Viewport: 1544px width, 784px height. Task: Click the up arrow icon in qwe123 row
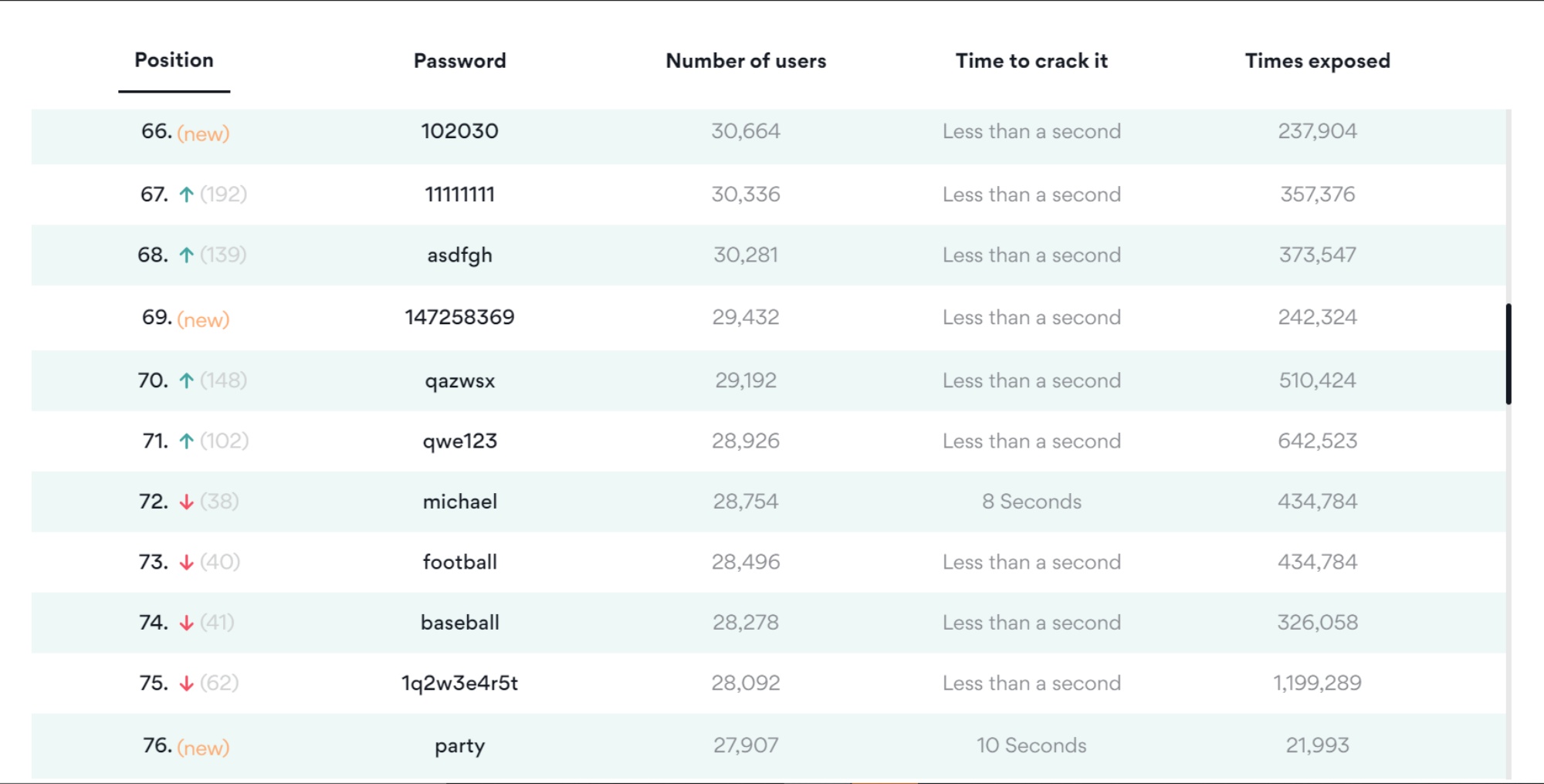click(x=186, y=441)
